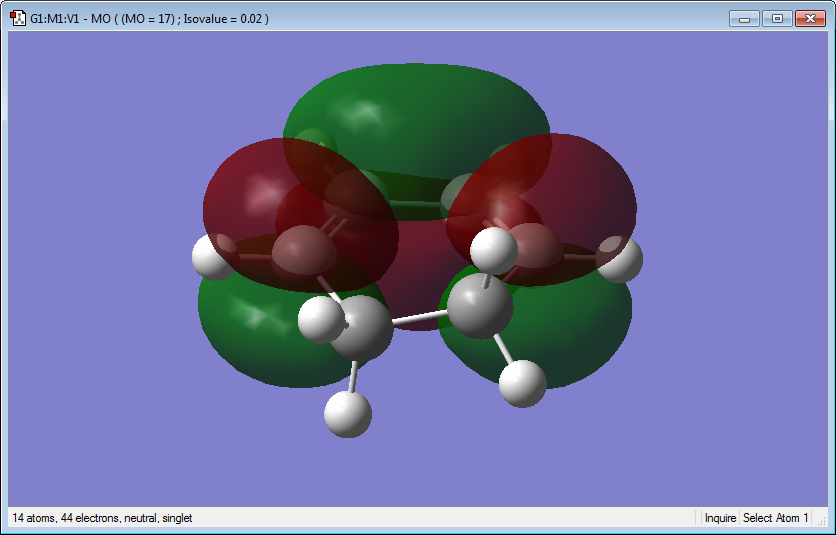Click the far-left white hydrogen atom
The width and height of the screenshot is (836, 535).
(x=213, y=257)
